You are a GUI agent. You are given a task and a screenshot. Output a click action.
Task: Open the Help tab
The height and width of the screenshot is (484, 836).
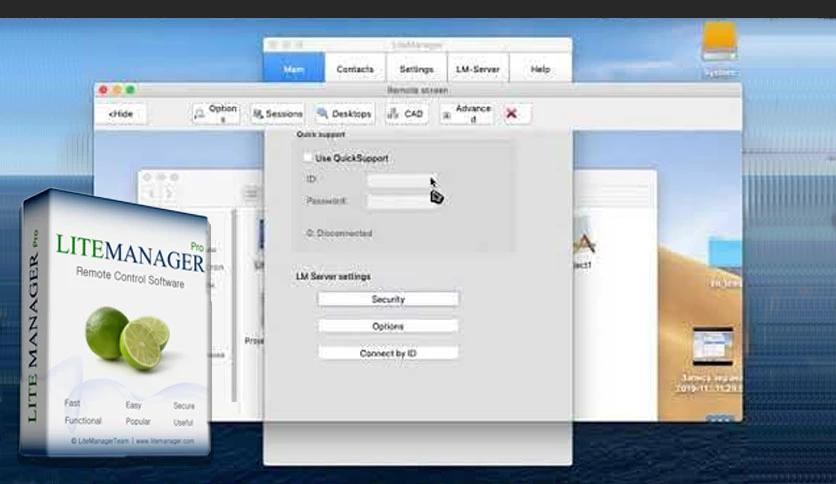[x=540, y=69]
